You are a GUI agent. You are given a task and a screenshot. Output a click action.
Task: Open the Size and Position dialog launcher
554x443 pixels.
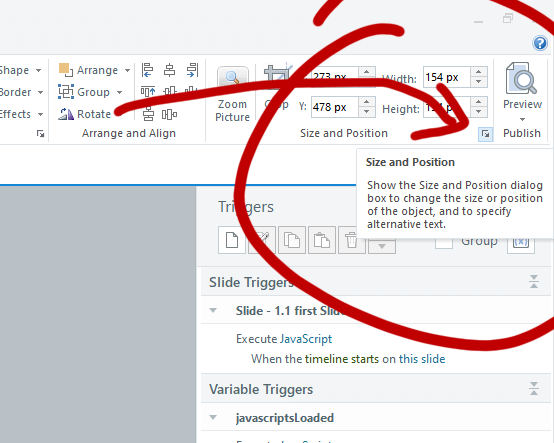[x=485, y=134]
